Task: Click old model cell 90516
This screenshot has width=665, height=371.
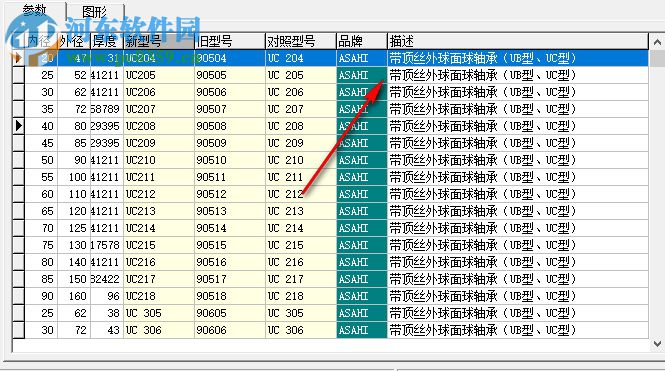Action: tap(230, 262)
